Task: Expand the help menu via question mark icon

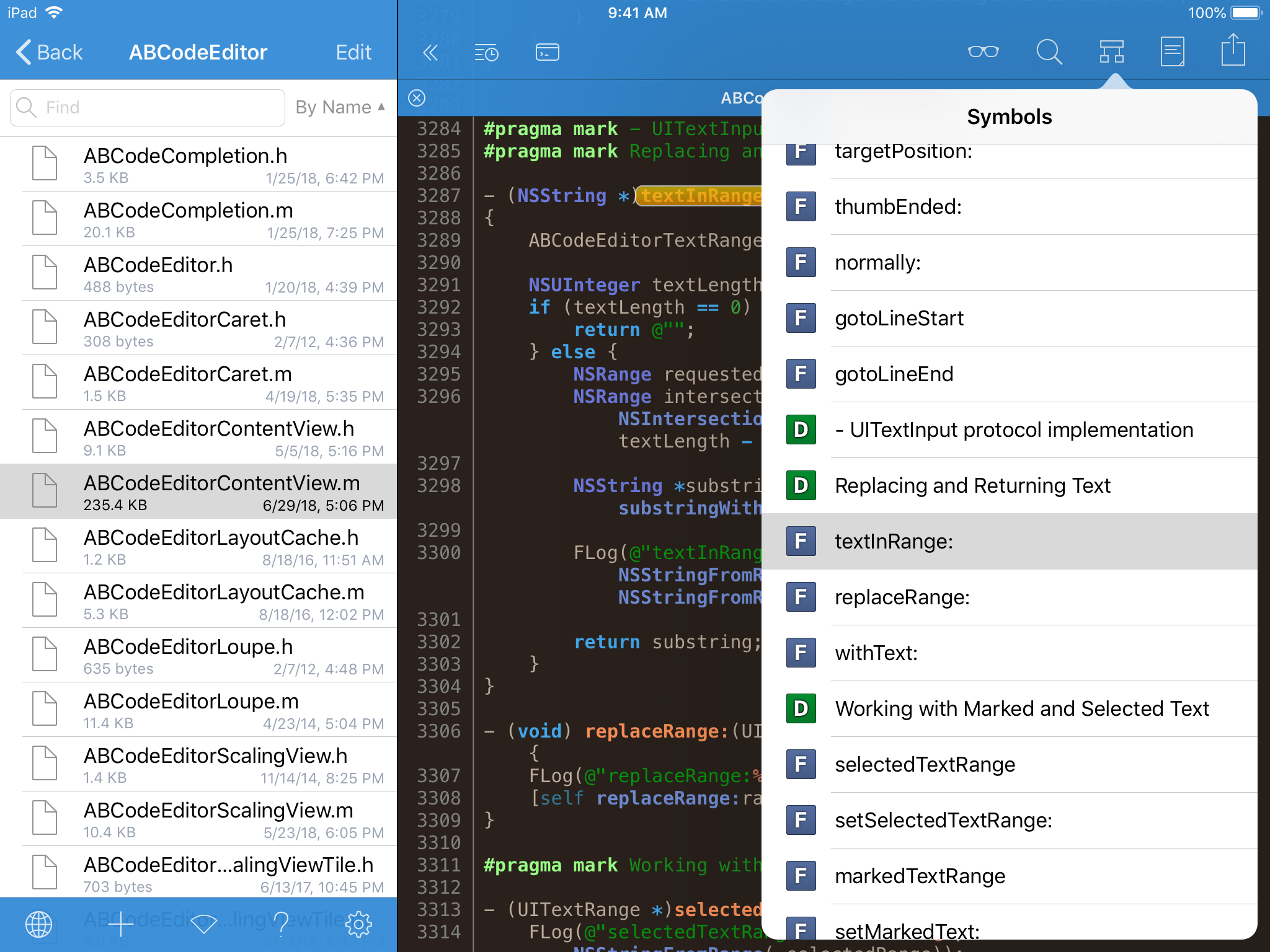Action: click(281, 923)
